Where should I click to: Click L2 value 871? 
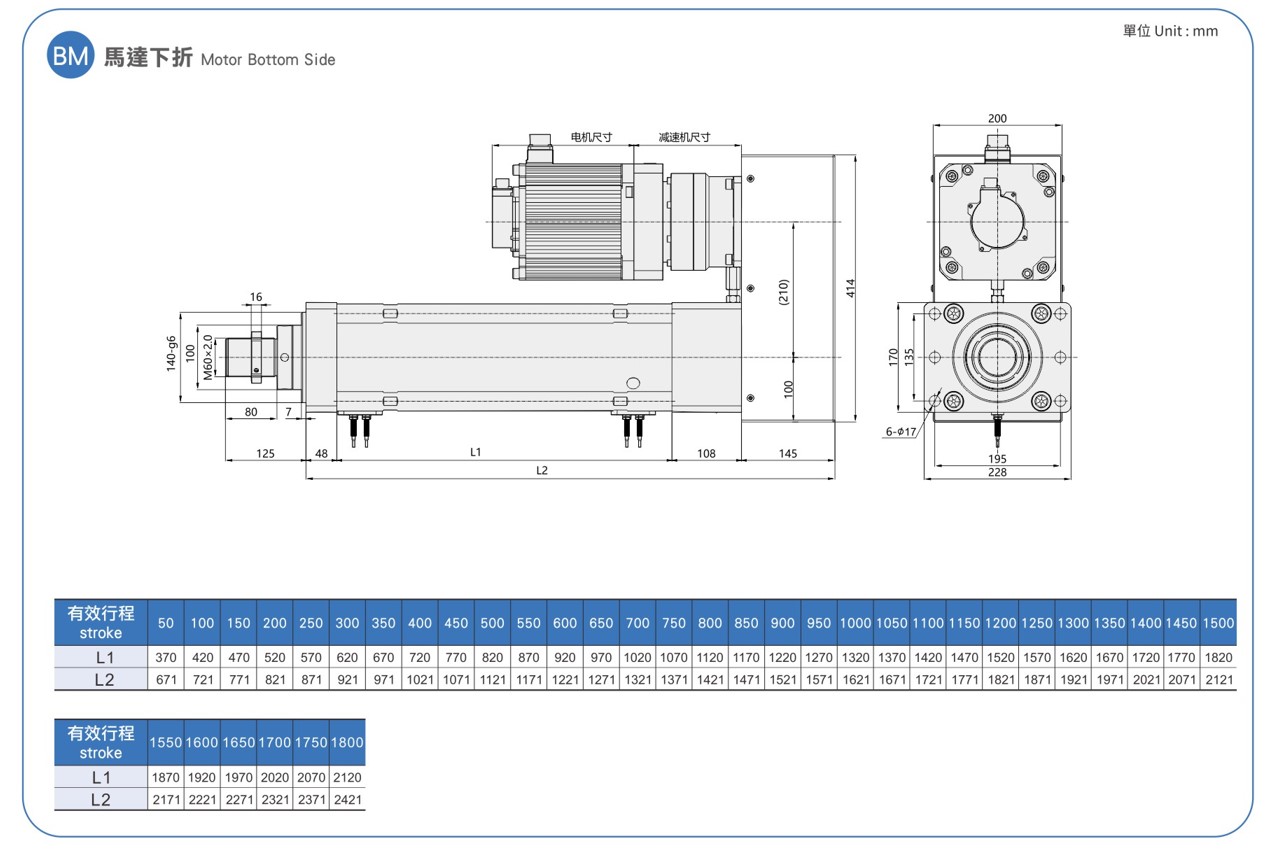click(311, 680)
